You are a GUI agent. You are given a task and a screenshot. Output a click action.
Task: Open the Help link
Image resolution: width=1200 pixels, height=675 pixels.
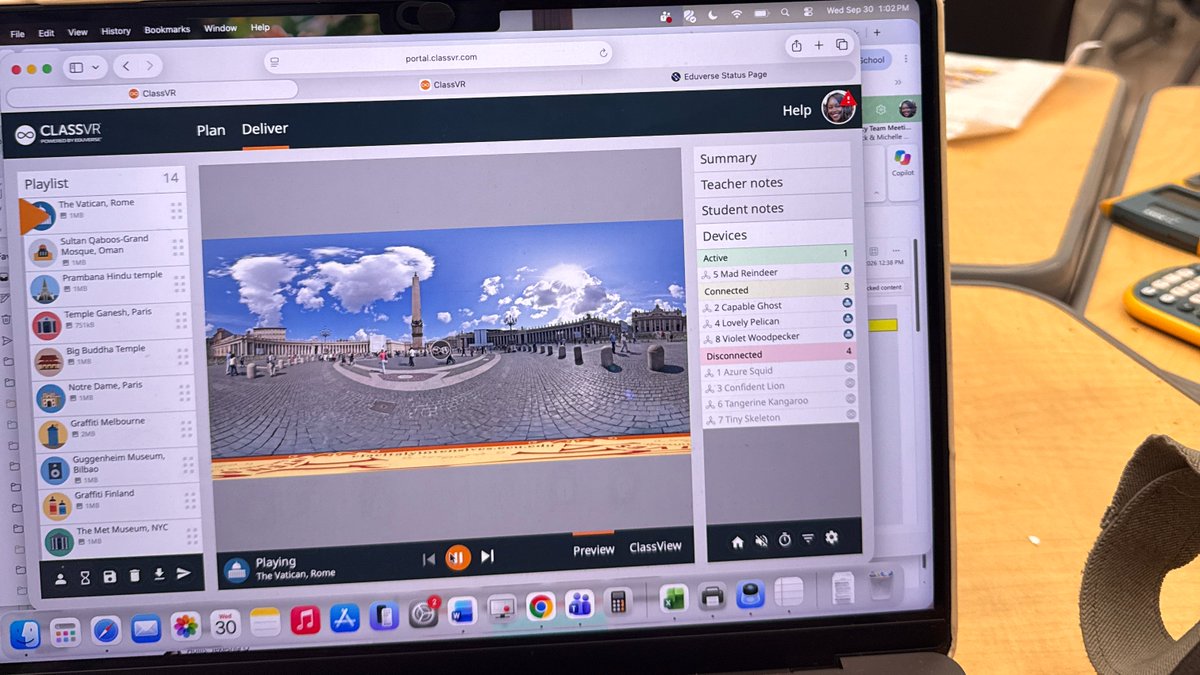(797, 110)
